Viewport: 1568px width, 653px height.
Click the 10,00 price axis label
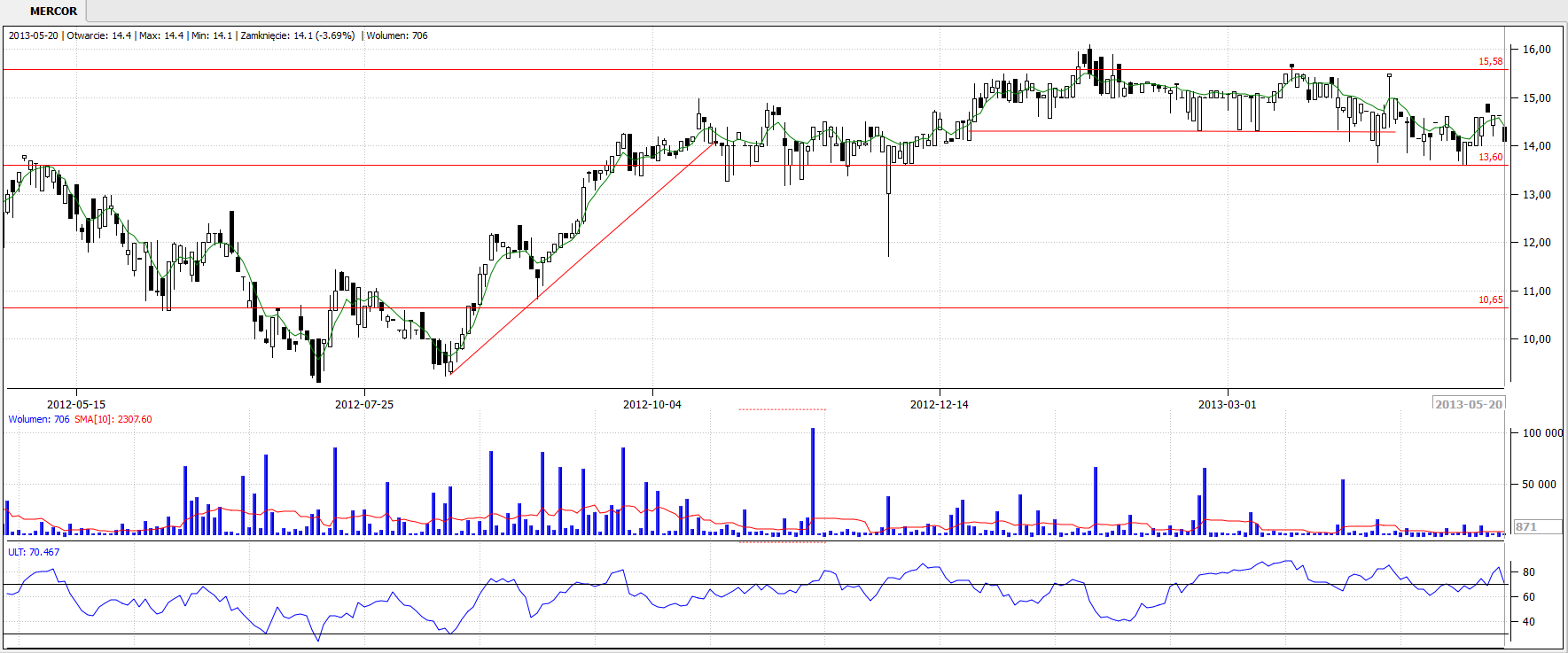point(1537,339)
